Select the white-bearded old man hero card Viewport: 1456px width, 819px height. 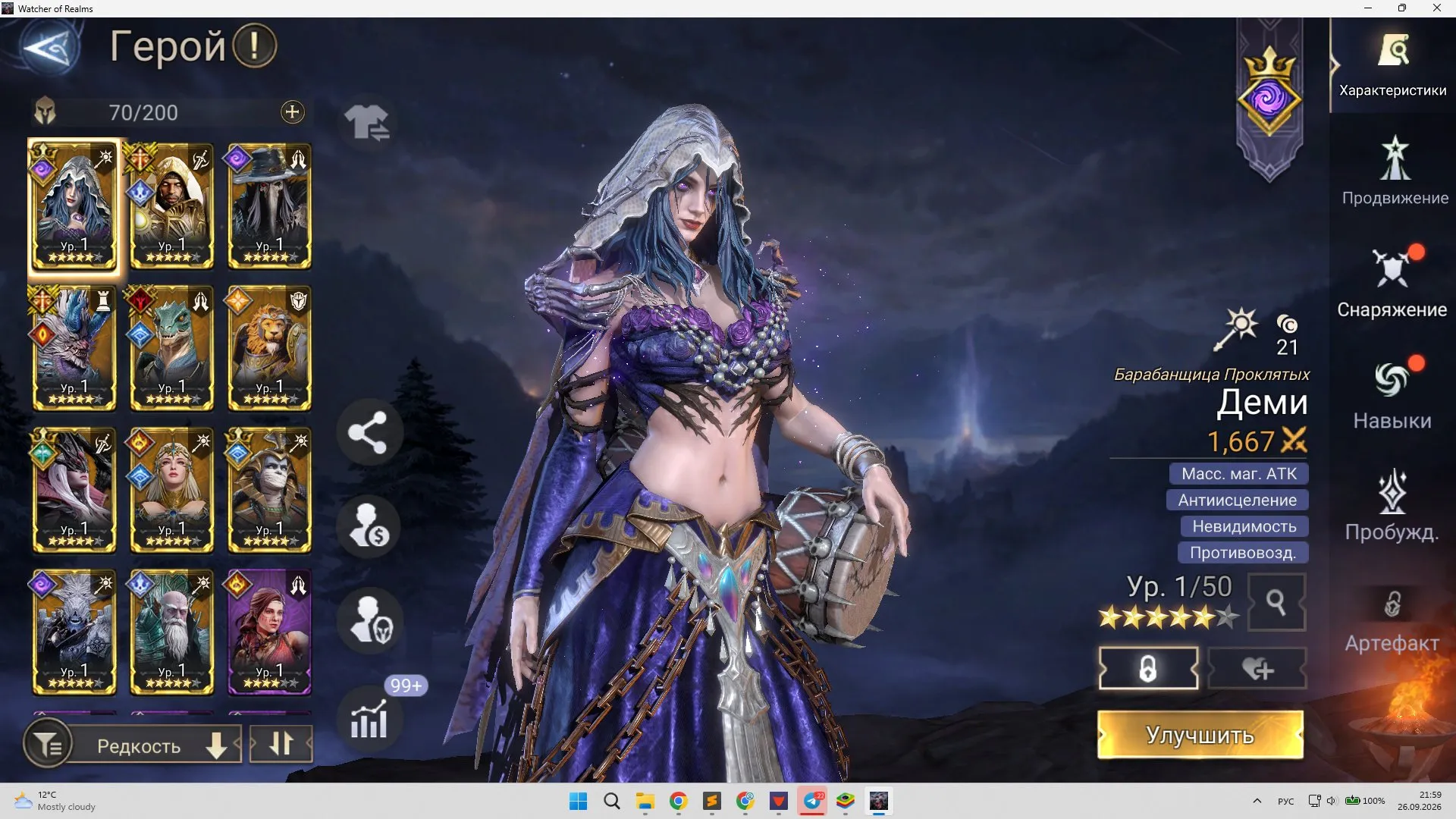(x=172, y=632)
